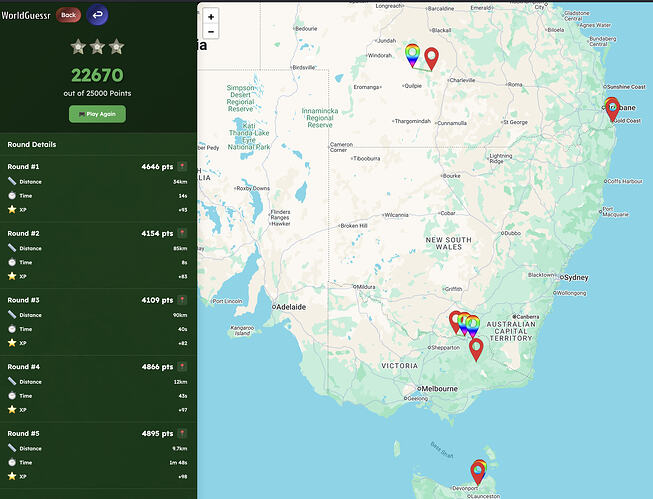Show Round #2 location pin icon
Image resolution: width=653 pixels, height=499 pixels.
coord(182,233)
